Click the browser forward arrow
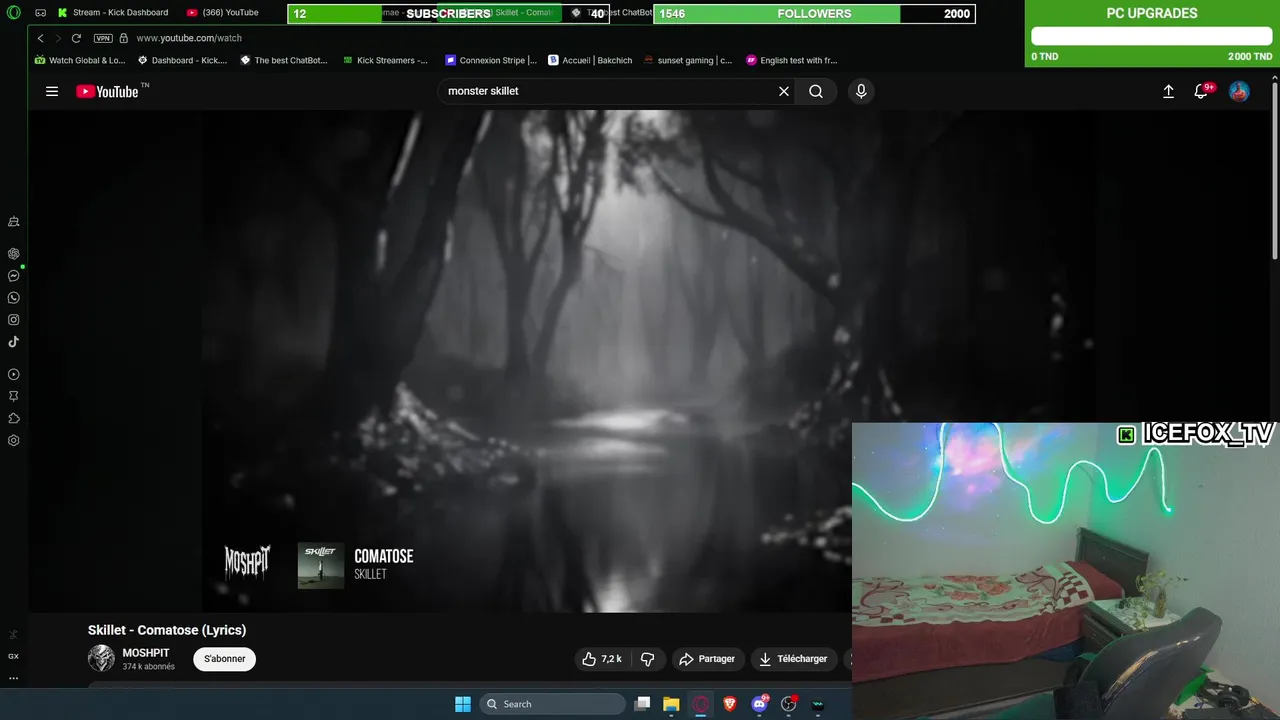 [x=58, y=38]
